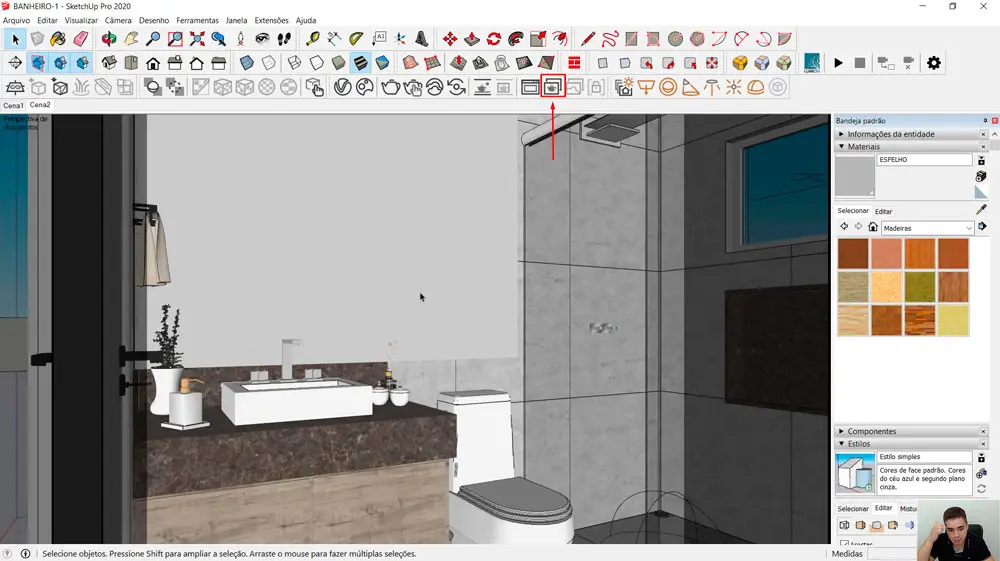The height and width of the screenshot is (561, 1000).
Task: Toggle section fill display
Action: (82, 63)
